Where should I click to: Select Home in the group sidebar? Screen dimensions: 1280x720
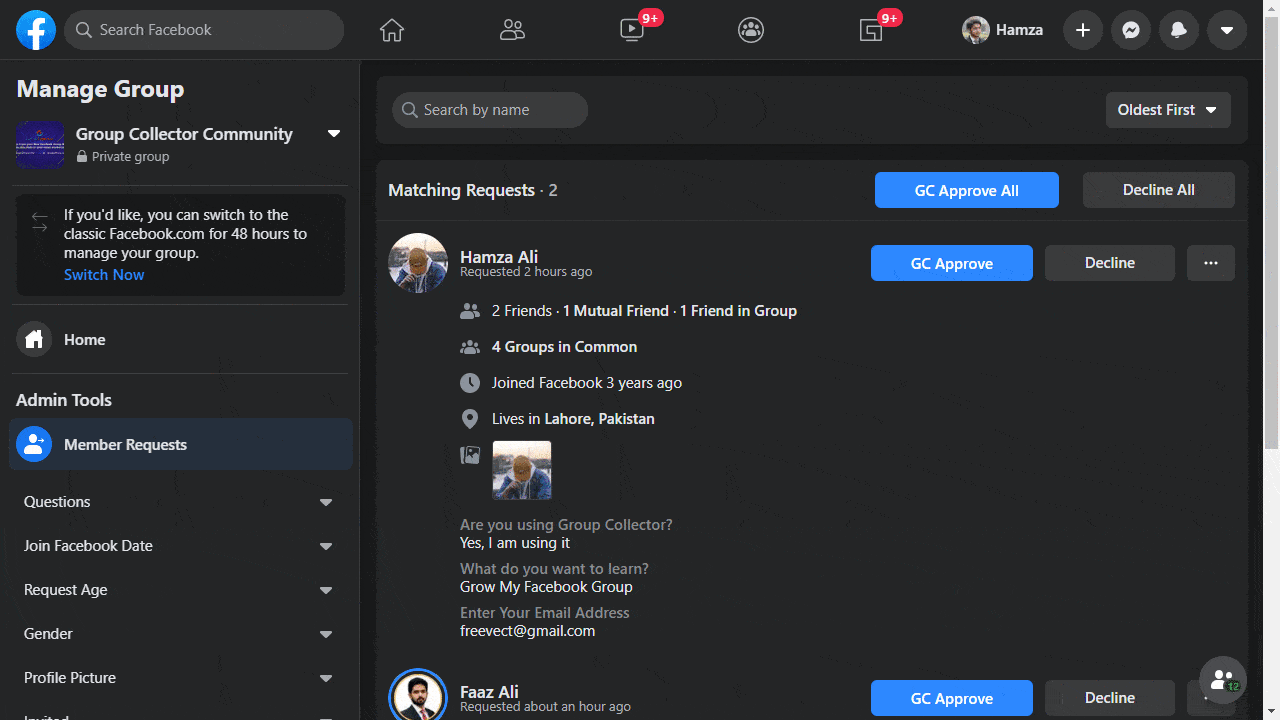point(84,340)
